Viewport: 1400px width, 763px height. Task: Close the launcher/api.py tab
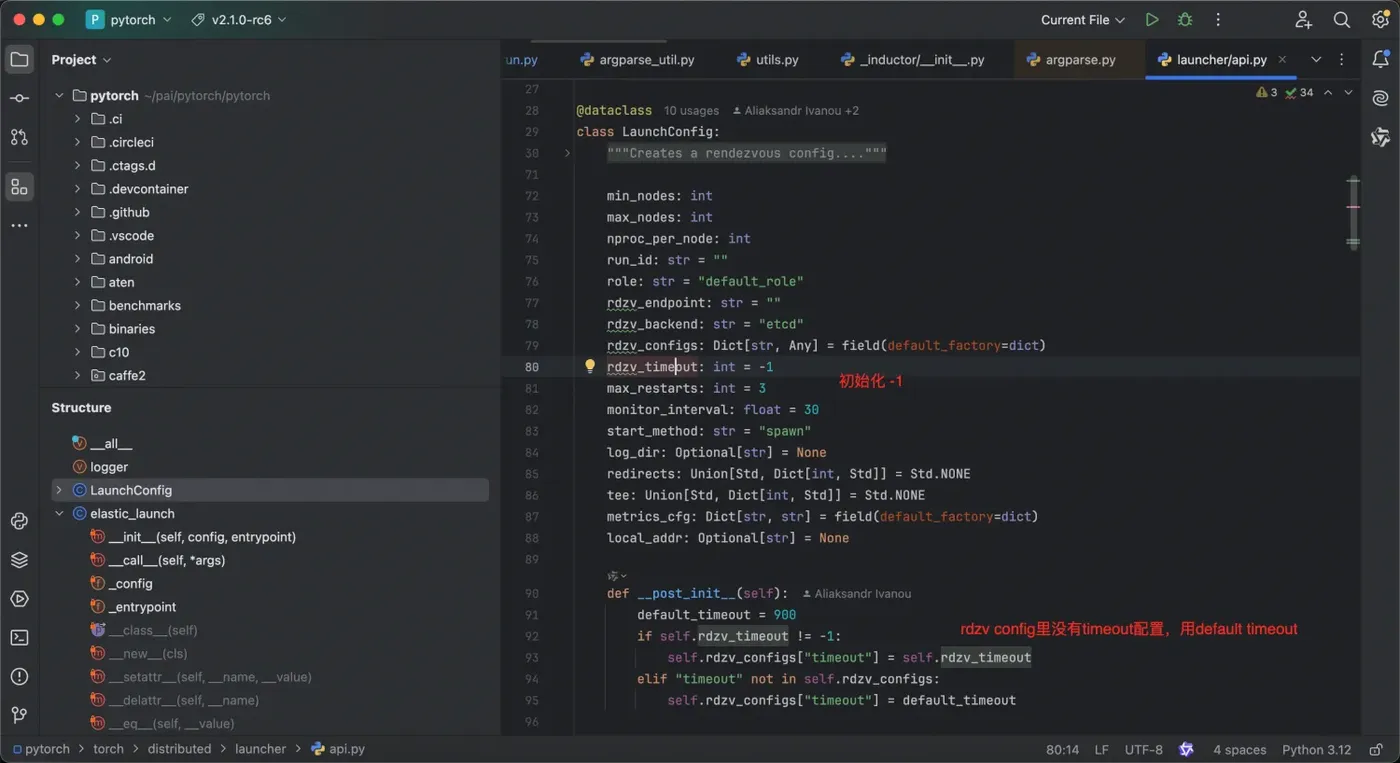click(x=1283, y=60)
